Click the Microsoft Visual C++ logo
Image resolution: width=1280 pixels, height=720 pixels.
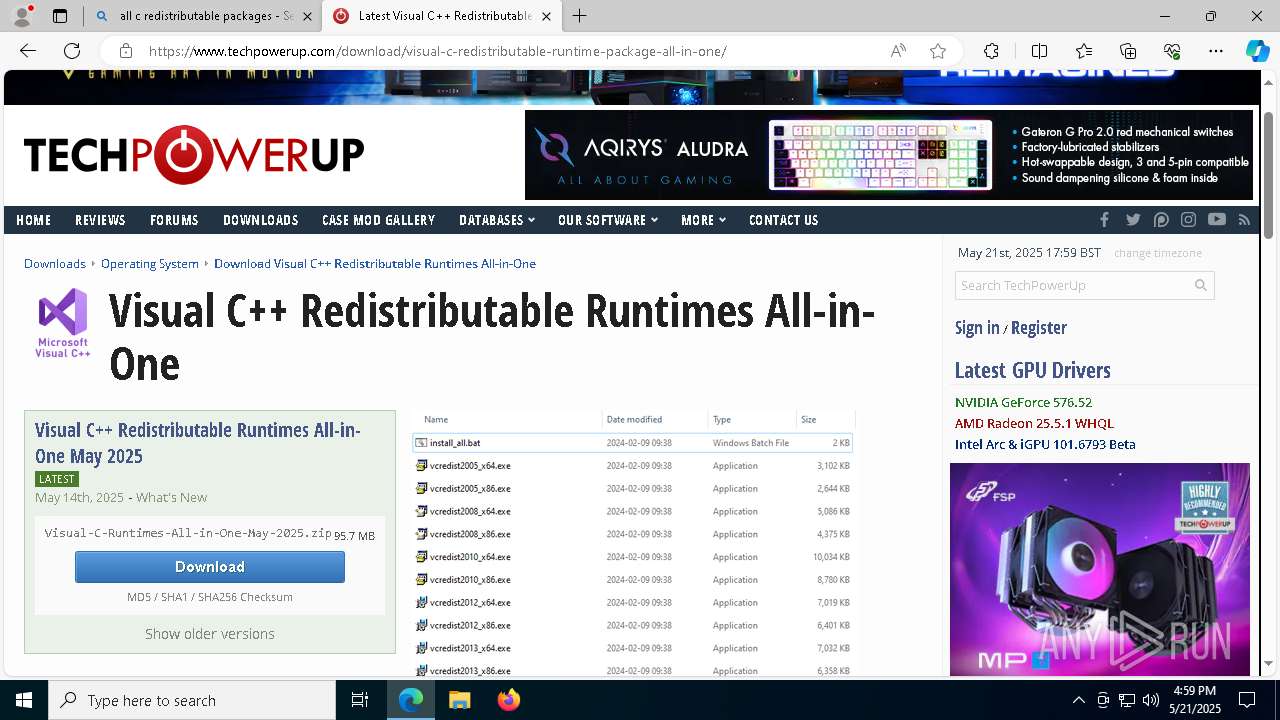tap(63, 323)
